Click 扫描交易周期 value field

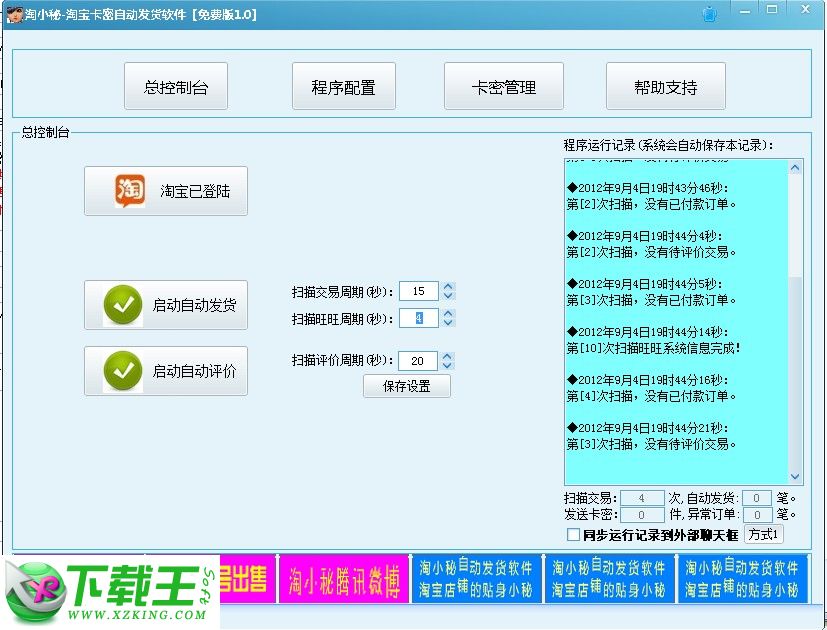pyautogui.click(x=419, y=291)
